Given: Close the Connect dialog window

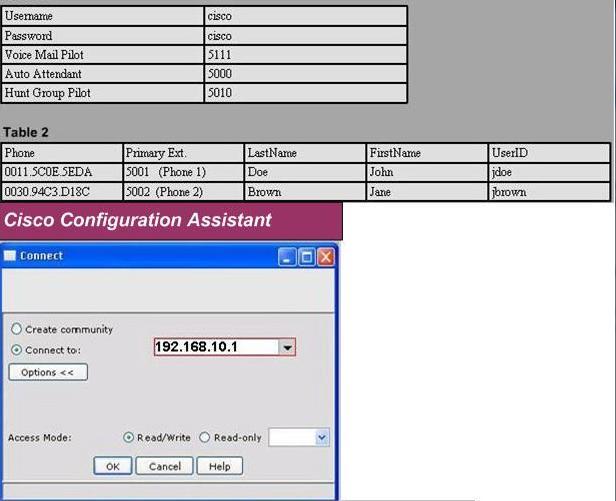Looking at the screenshot, I should click(326, 257).
